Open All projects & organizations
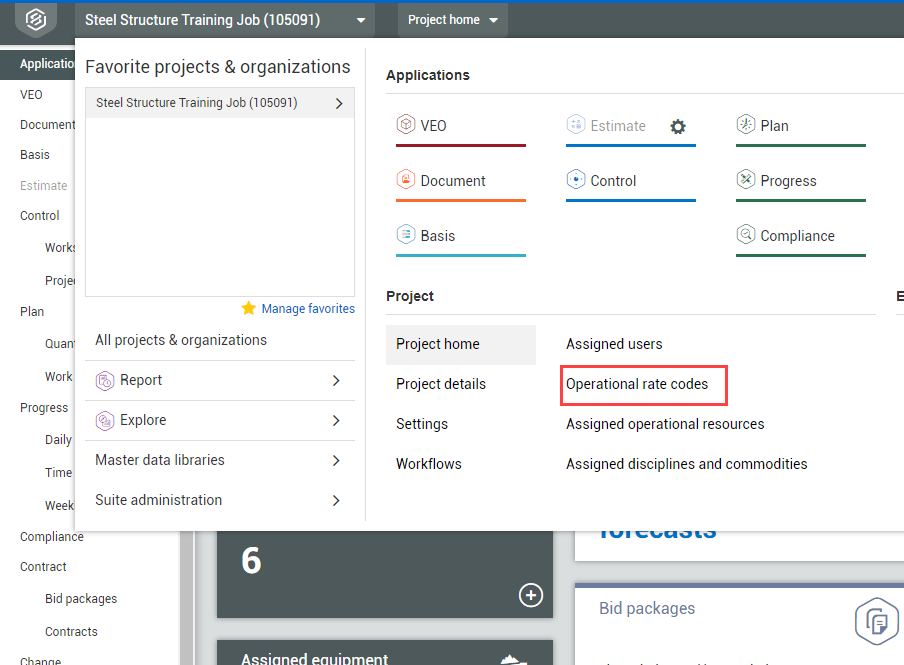This screenshot has width=904, height=665. coord(181,340)
